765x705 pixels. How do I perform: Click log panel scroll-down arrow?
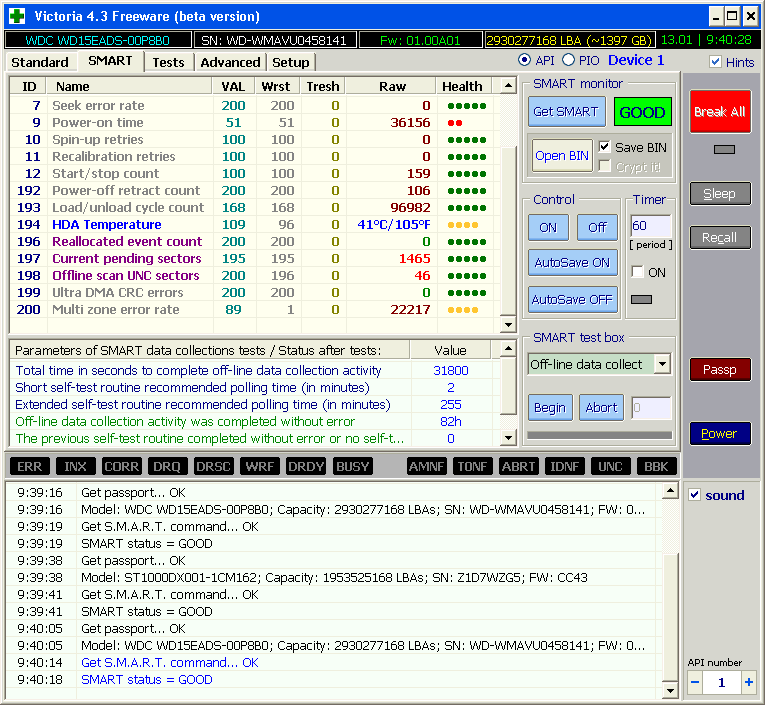click(671, 690)
